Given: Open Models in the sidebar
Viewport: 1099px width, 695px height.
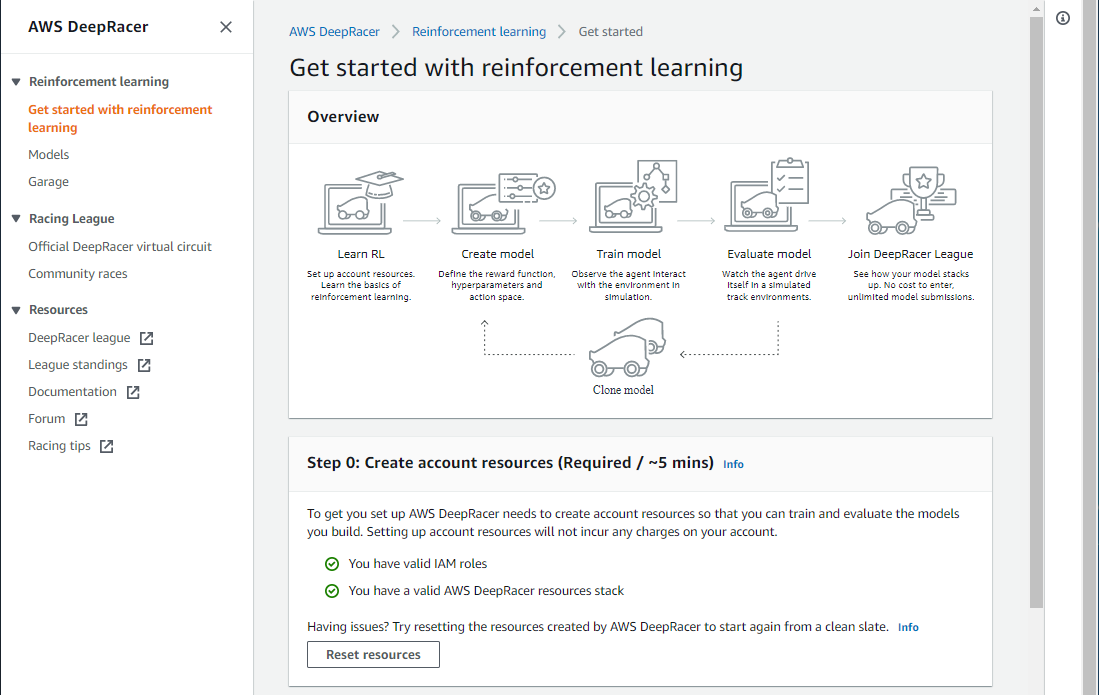Looking at the screenshot, I should pyautogui.click(x=49, y=155).
